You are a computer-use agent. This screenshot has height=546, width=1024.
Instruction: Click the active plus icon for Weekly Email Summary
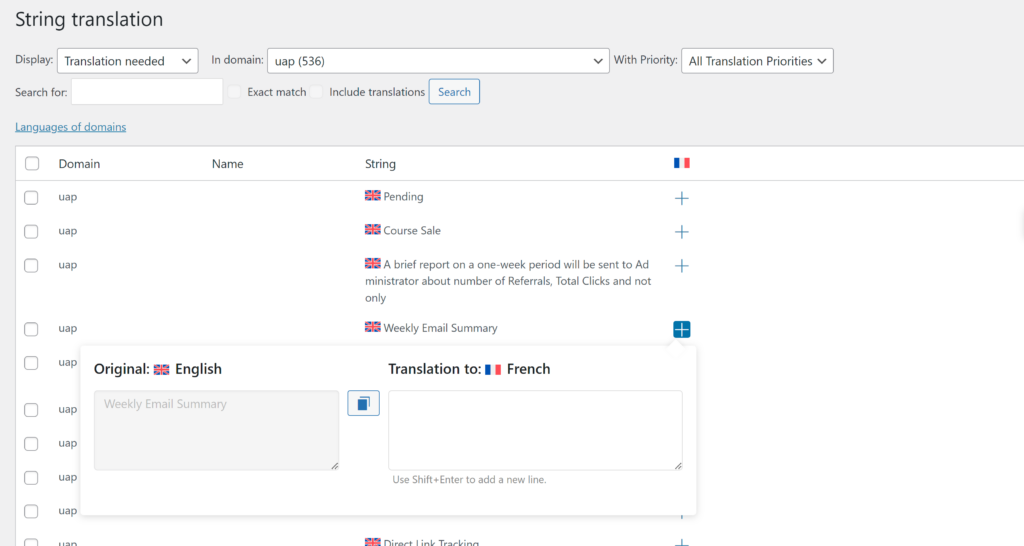pyautogui.click(x=681, y=329)
